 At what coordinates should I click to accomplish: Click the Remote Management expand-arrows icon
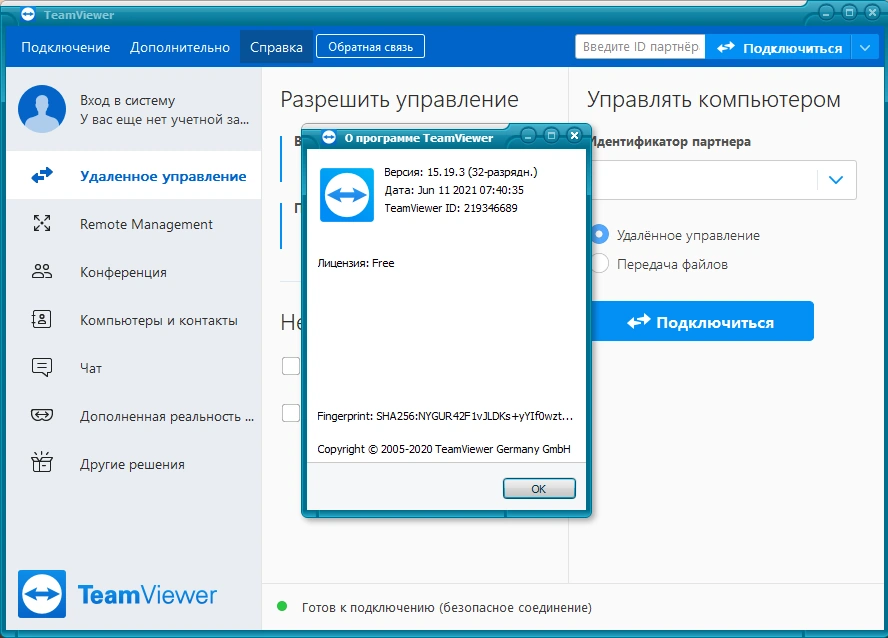(x=42, y=224)
